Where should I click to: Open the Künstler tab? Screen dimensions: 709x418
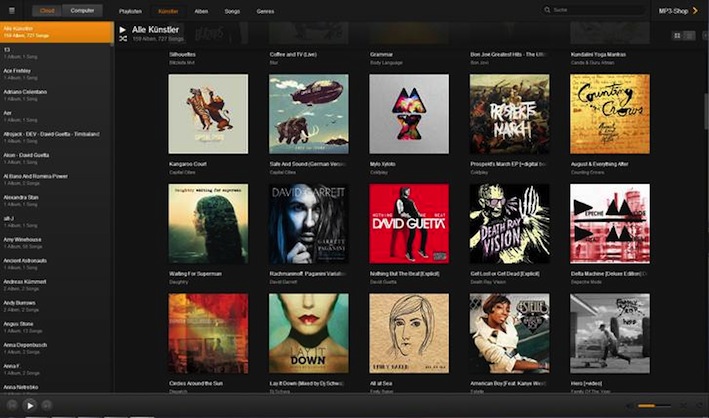[168, 11]
